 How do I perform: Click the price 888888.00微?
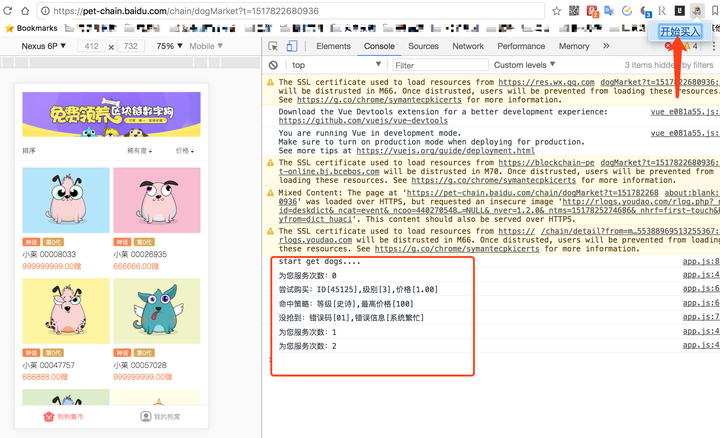click(45, 377)
